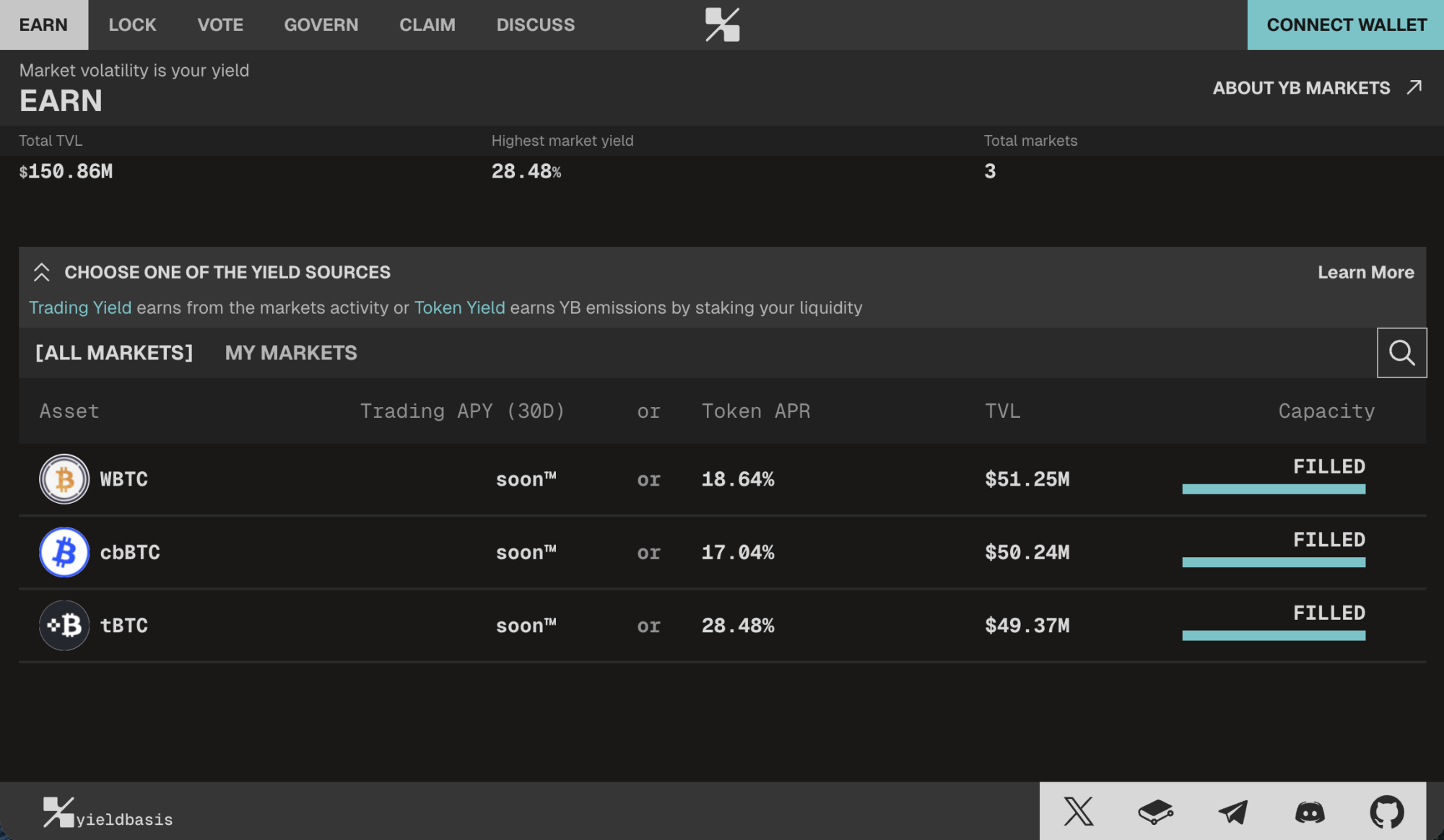Click the tBTC coin icon

coord(64,626)
